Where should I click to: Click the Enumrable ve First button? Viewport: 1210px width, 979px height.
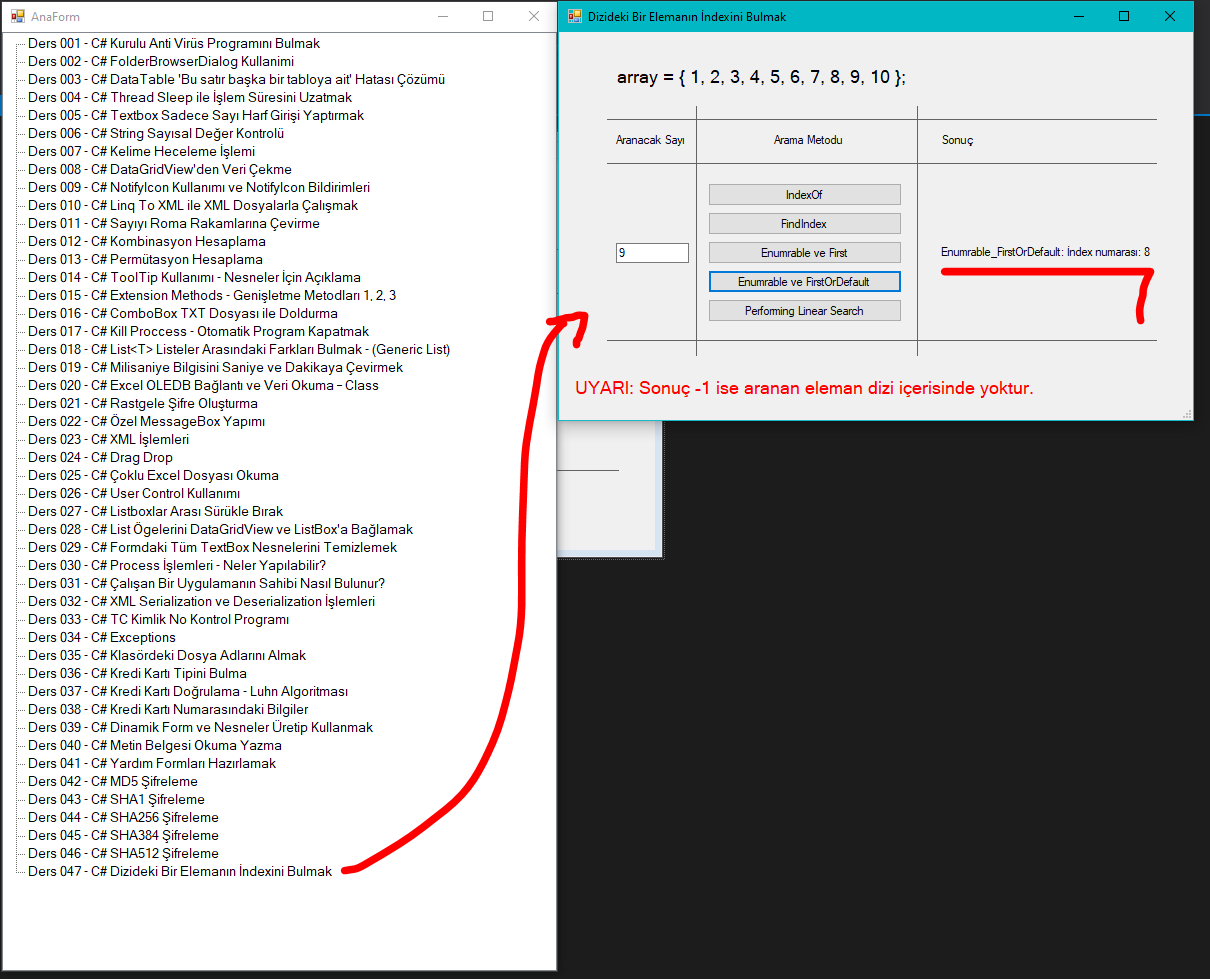(804, 253)
